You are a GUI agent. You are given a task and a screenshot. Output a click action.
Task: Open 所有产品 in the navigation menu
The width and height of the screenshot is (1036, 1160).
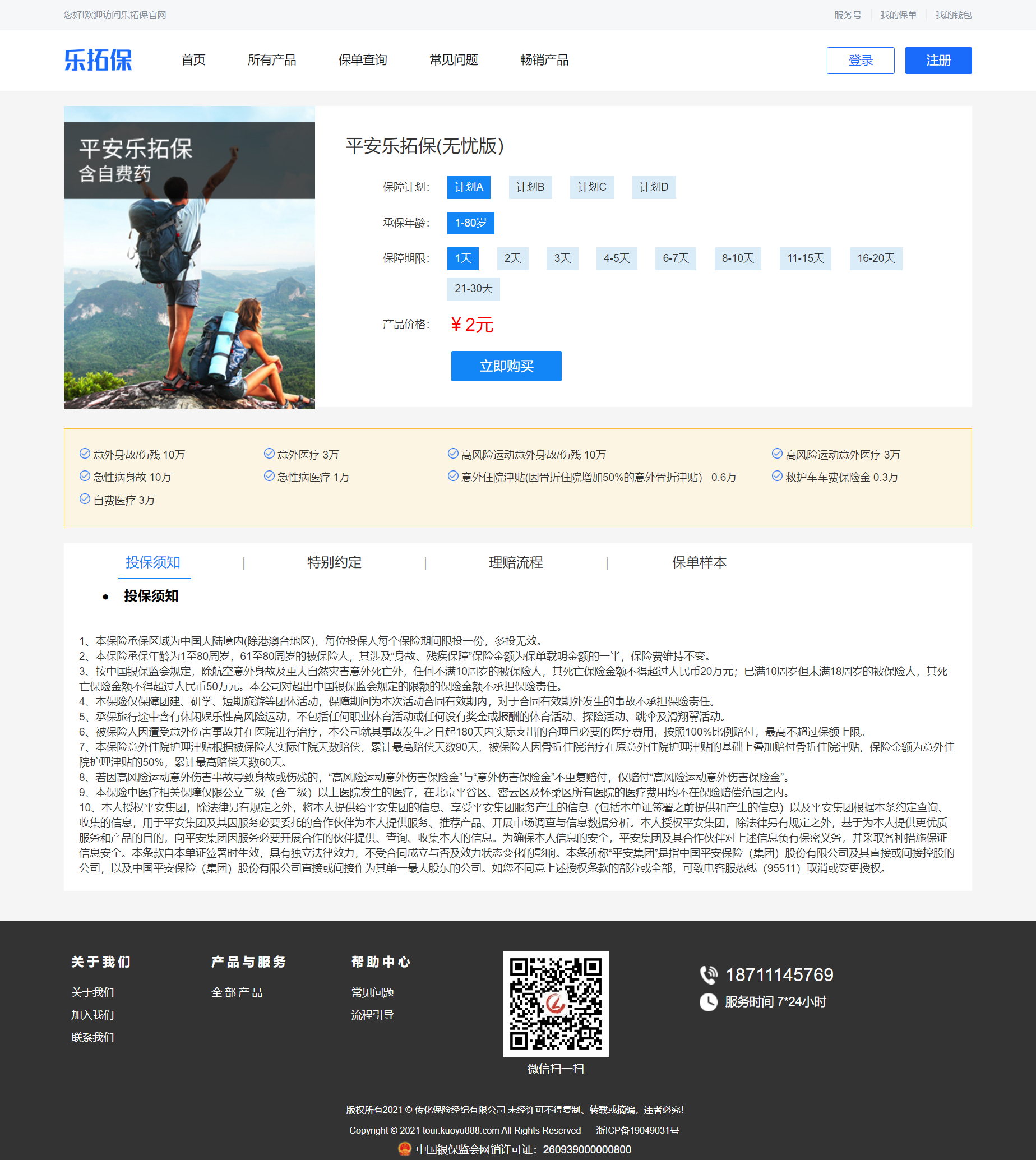coord(271,61)
